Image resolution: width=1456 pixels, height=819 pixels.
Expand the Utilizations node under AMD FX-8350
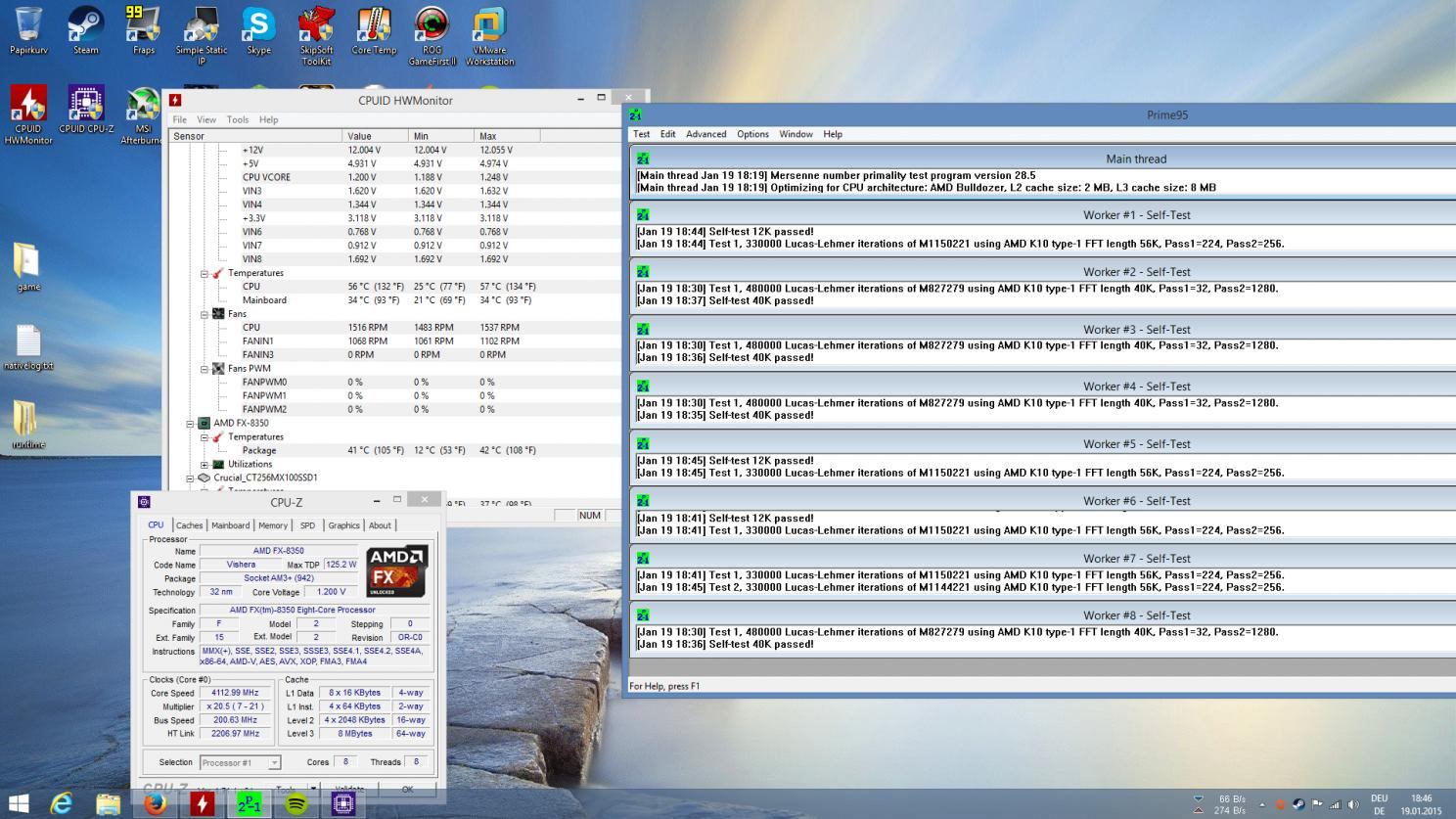[205, 465]
